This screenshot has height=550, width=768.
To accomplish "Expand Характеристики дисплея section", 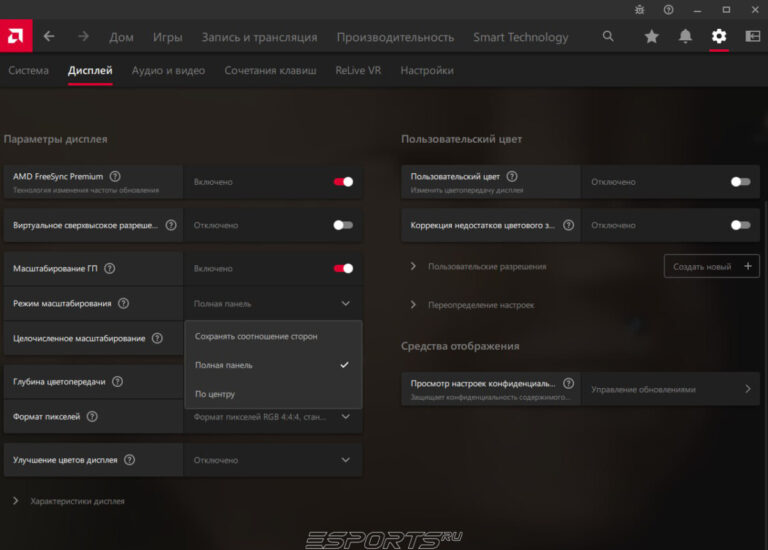I will pos(16,501).
